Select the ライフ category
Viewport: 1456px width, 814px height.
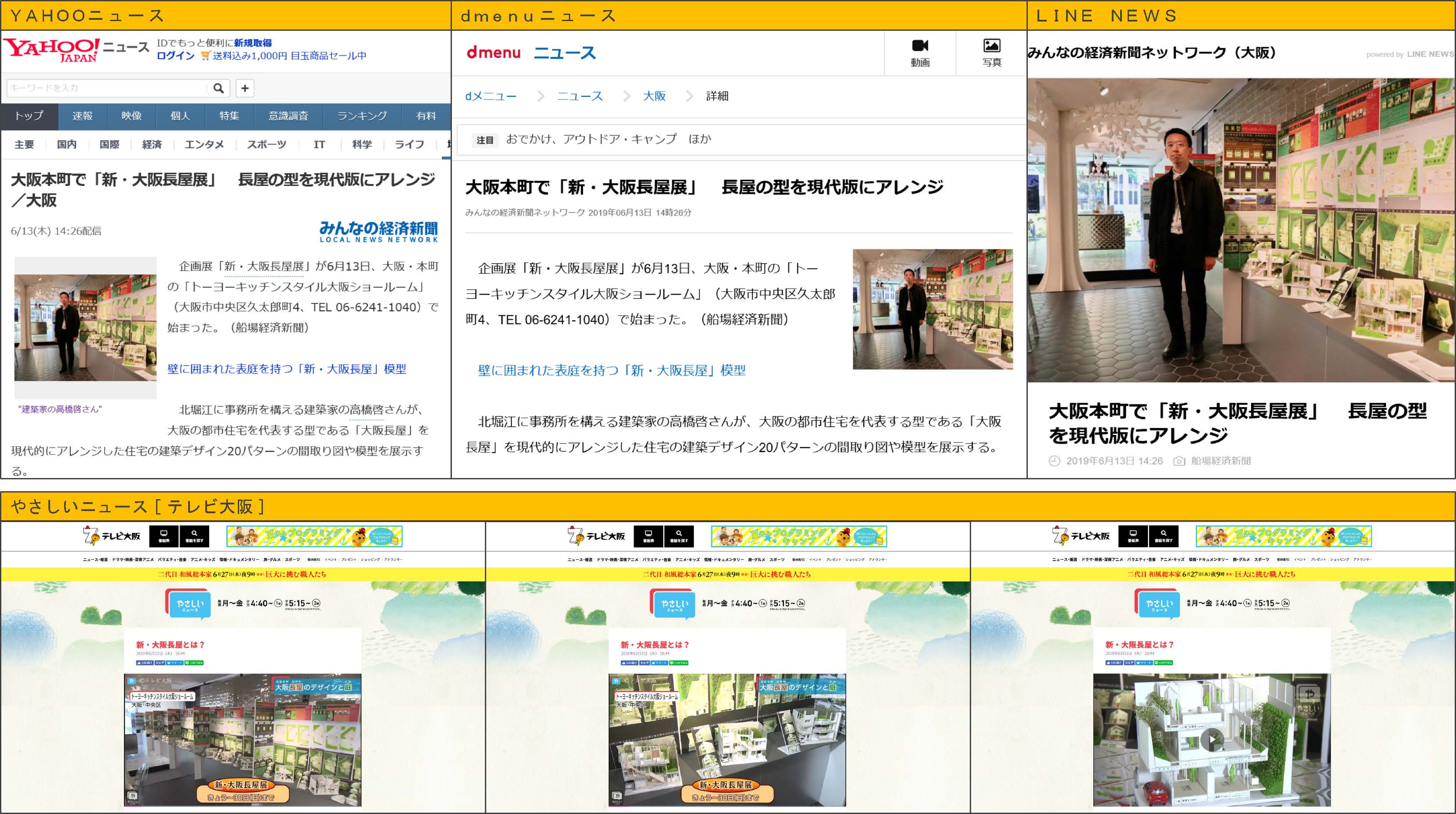click(x=409, y=145)
